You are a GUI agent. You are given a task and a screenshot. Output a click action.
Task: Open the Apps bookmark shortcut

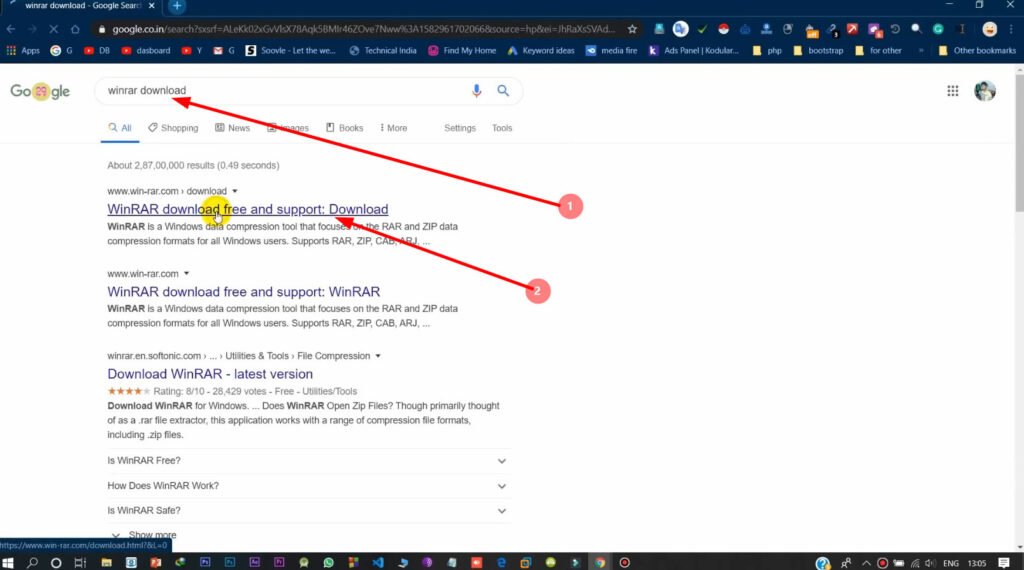pyautogui.click(x=23, y=50)
